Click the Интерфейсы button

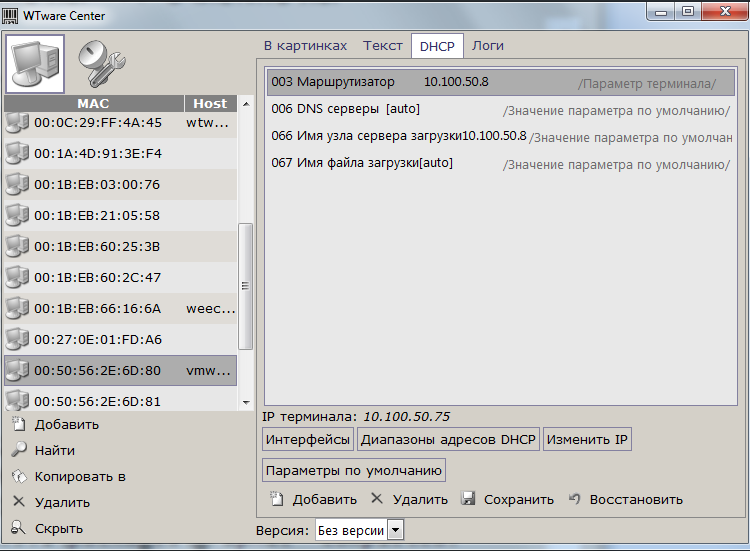[308, 440]
